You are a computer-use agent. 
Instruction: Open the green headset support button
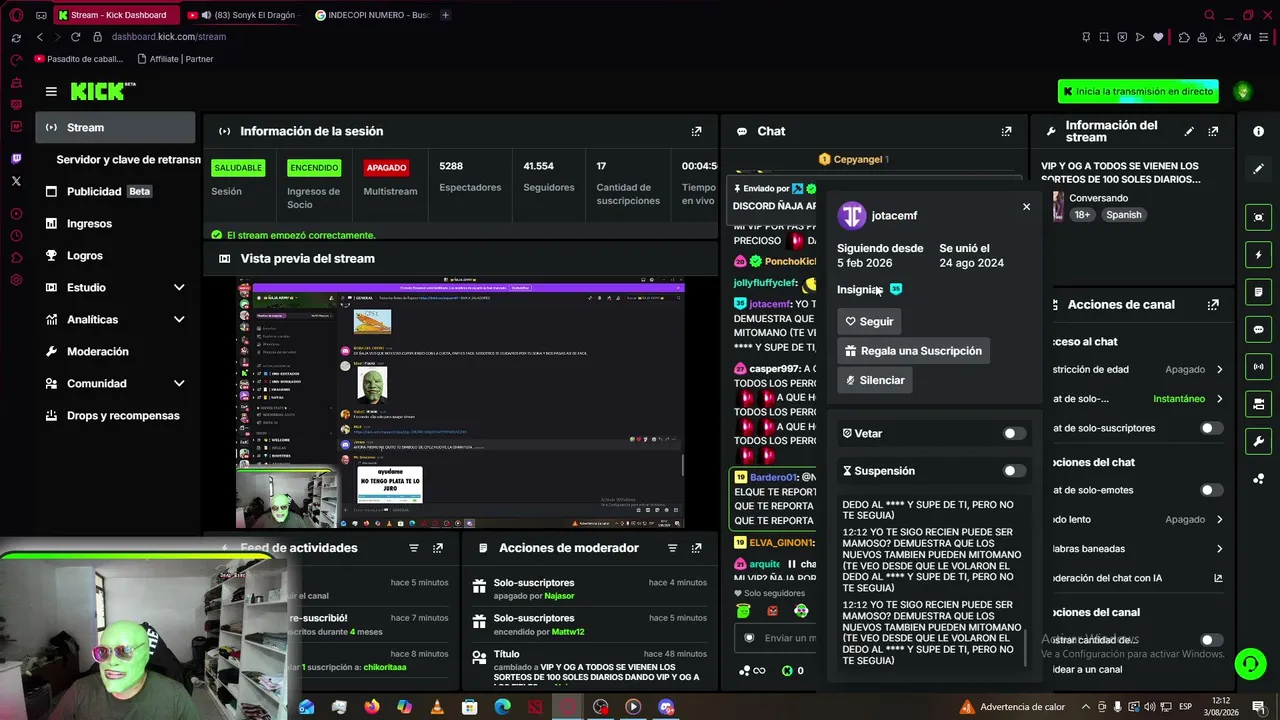[x=1250, y=663]
